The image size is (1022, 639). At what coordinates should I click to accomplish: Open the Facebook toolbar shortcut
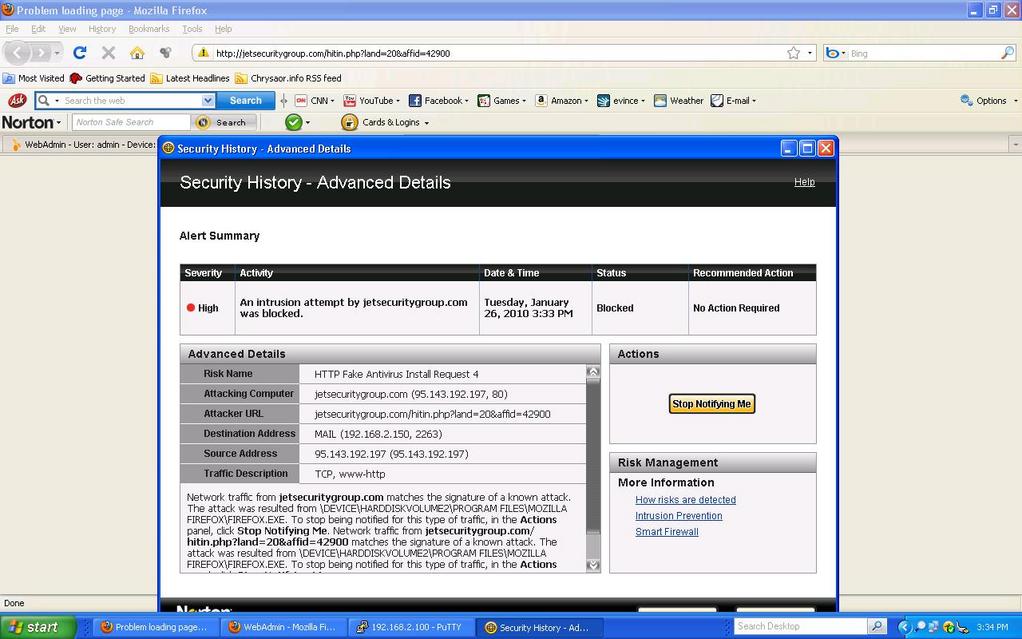[437, 100]
